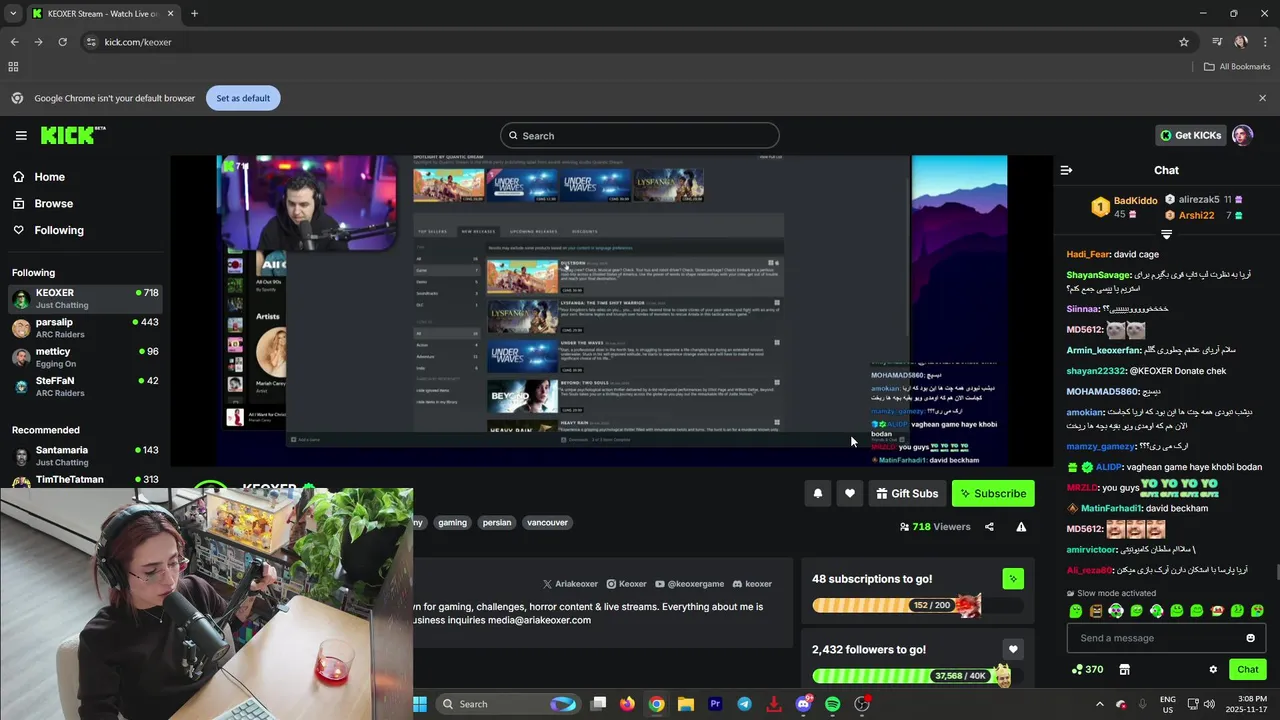Open All Bookmarks folder
This screenshot has height=720, width=1280.
[x=1237, y=67]
